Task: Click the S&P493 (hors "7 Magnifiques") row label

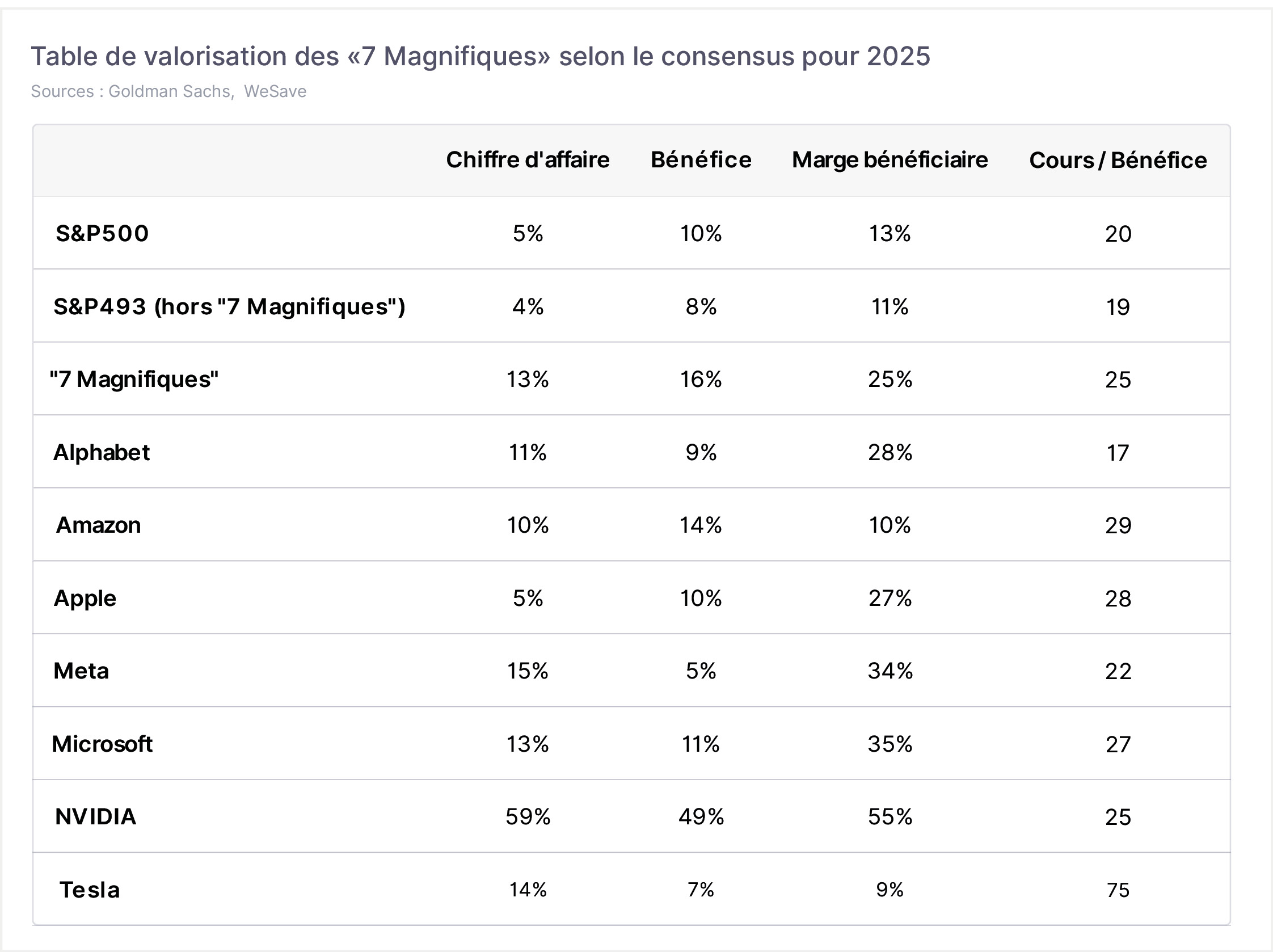Action: [230, 307]
